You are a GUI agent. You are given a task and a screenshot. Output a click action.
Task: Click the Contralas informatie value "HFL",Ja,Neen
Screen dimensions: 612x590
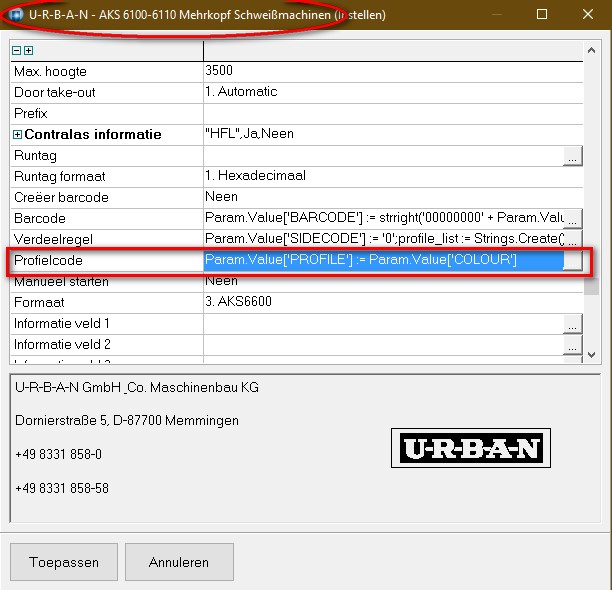(x=249, y=134)
